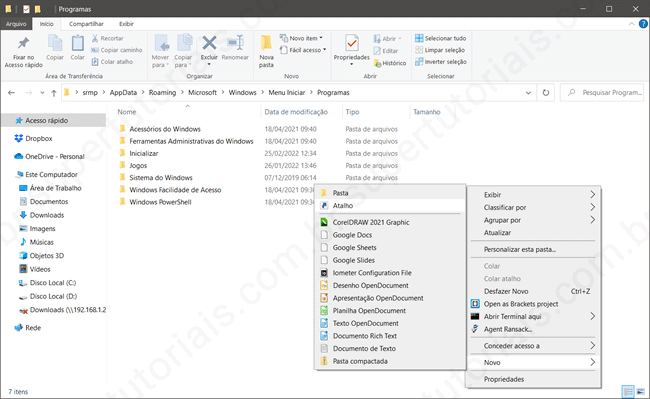
Task: Click the Nova pasta icon
Action: click(266, 43)
